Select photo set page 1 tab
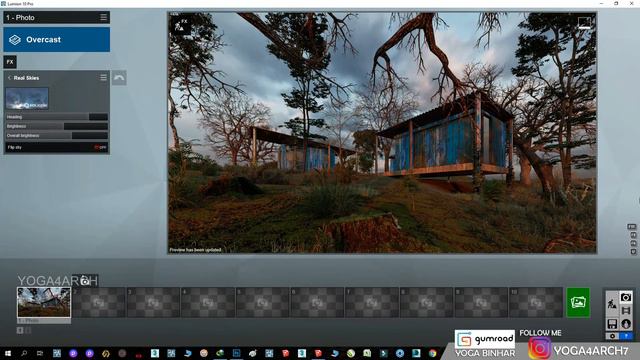Image resolution: width=640 pixels, height=360 pixels. [x=20, y=330]
